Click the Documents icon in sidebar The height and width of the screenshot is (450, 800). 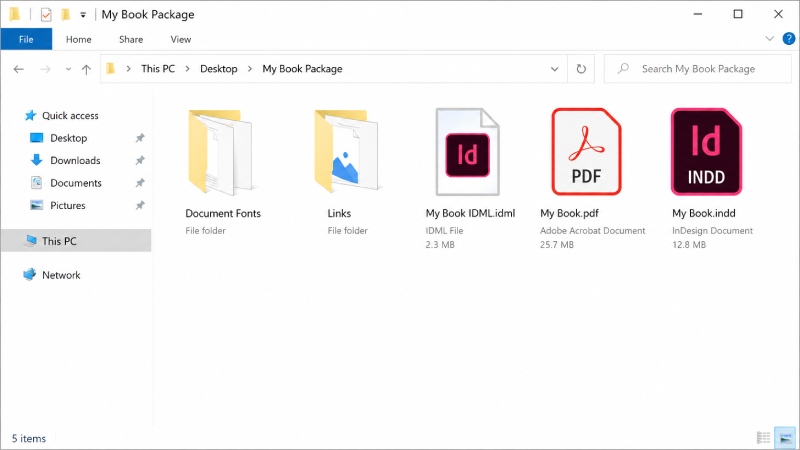36,183
